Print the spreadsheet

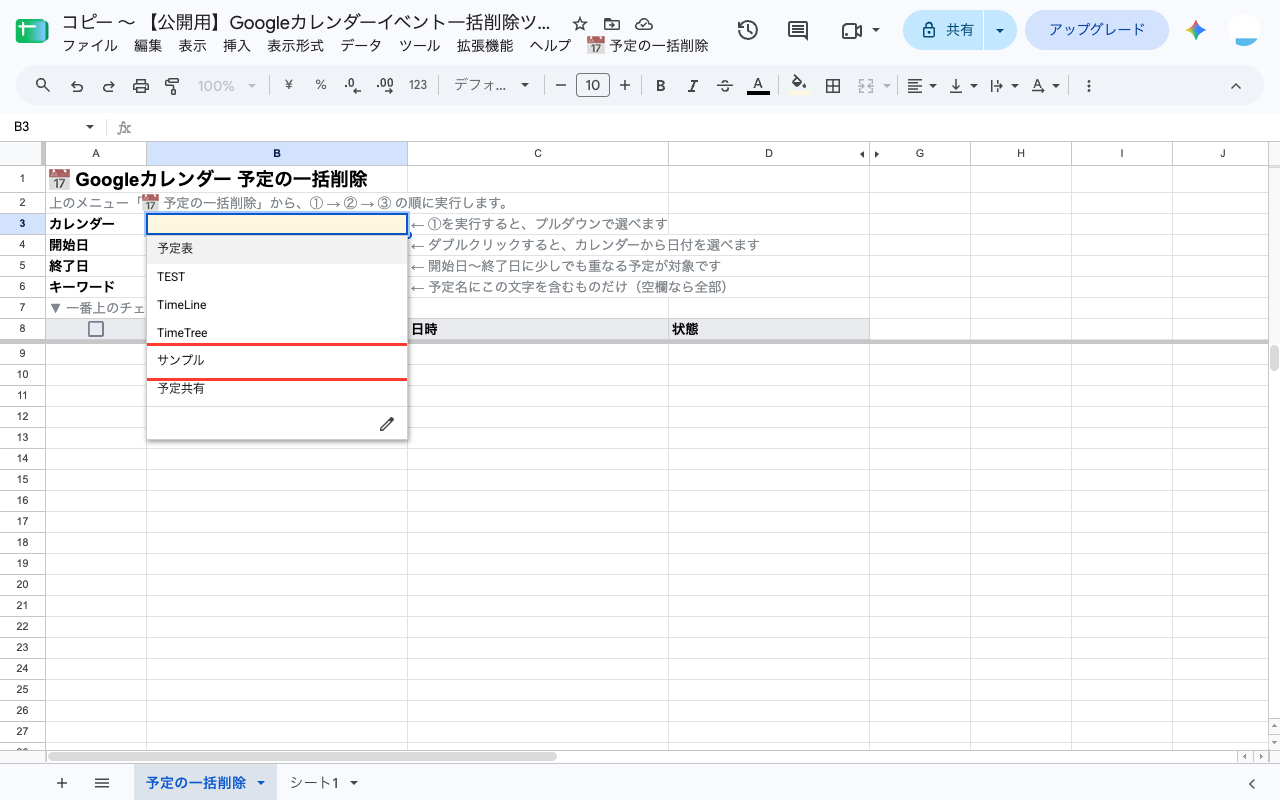click(x=141, y=86)
